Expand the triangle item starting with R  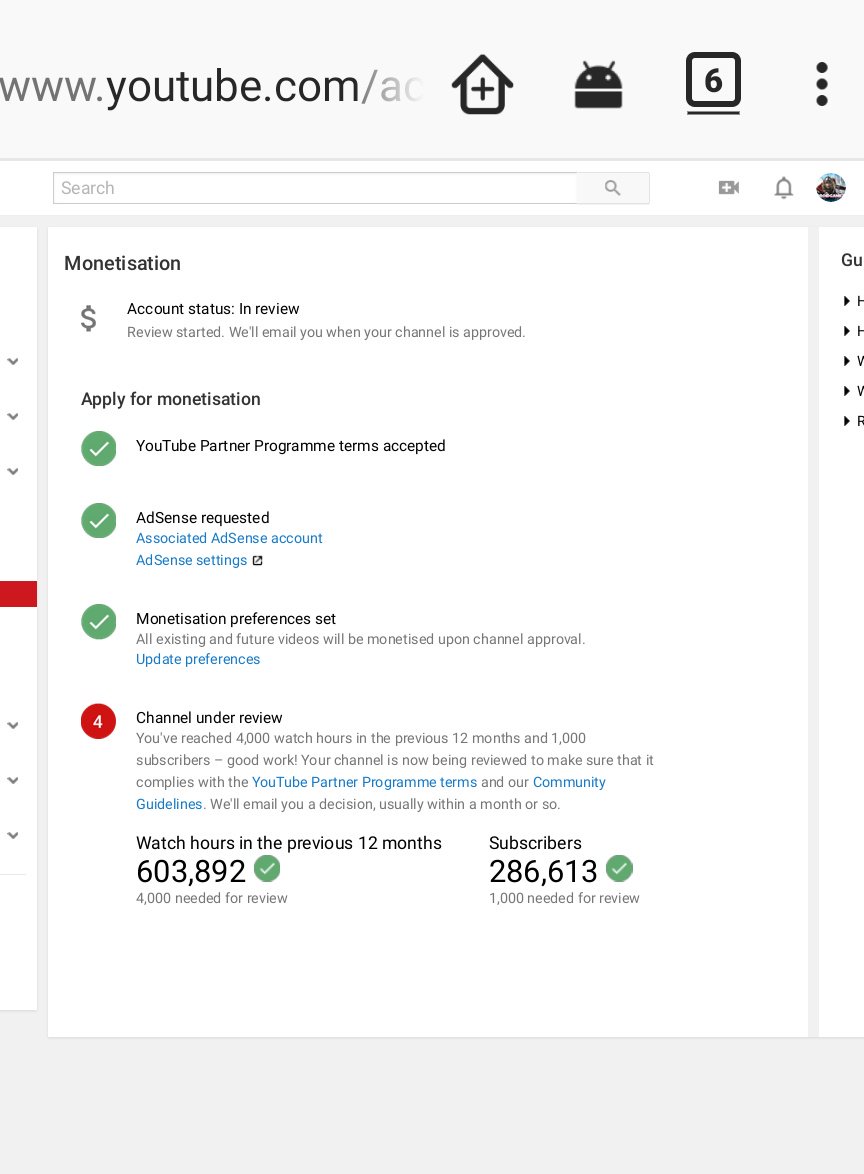click(847, 421)
